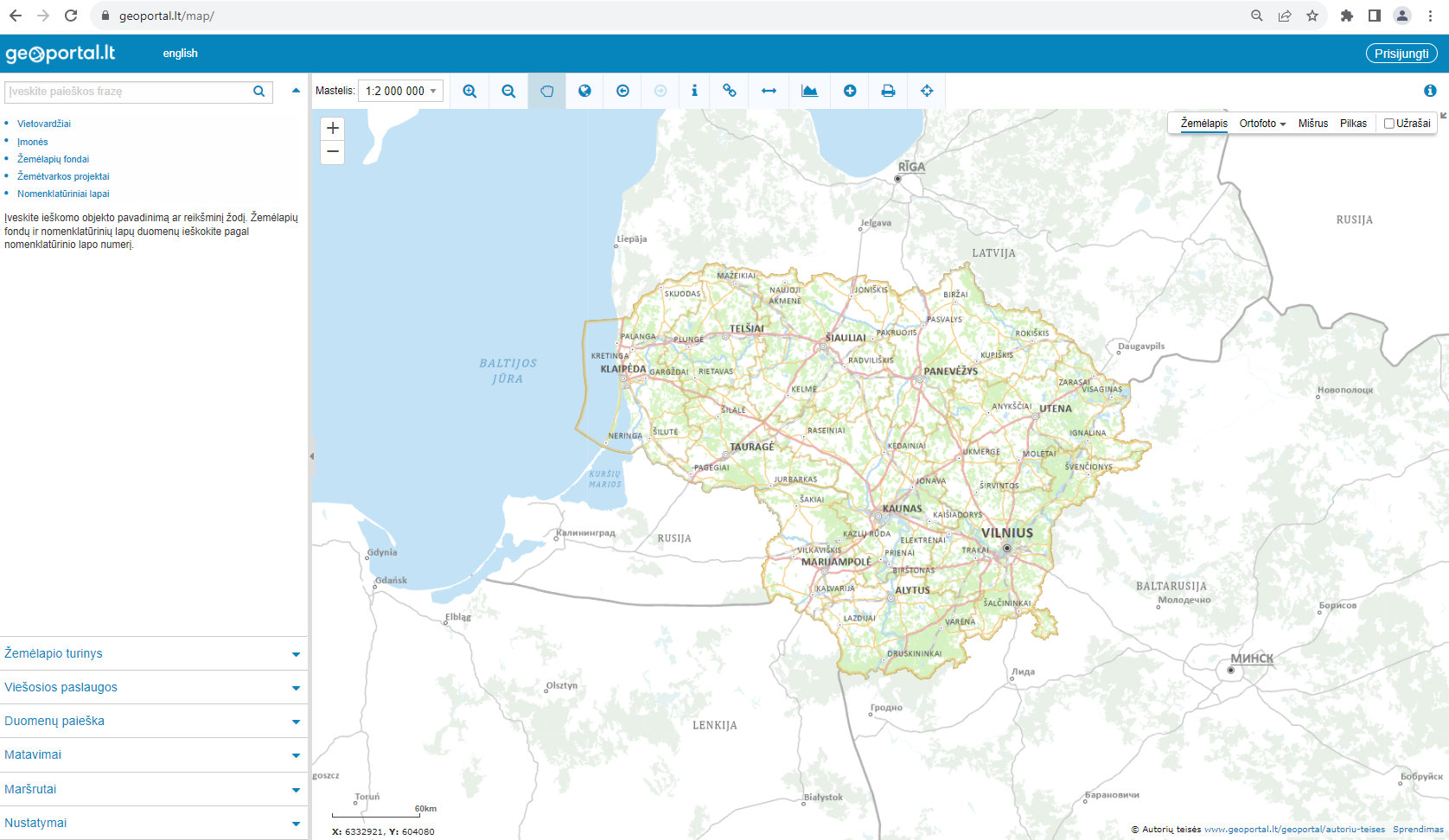Click the Prisijungti login button
Image resolution: width=1449 pixels, height=840 pixels.
coord(1401,53)
